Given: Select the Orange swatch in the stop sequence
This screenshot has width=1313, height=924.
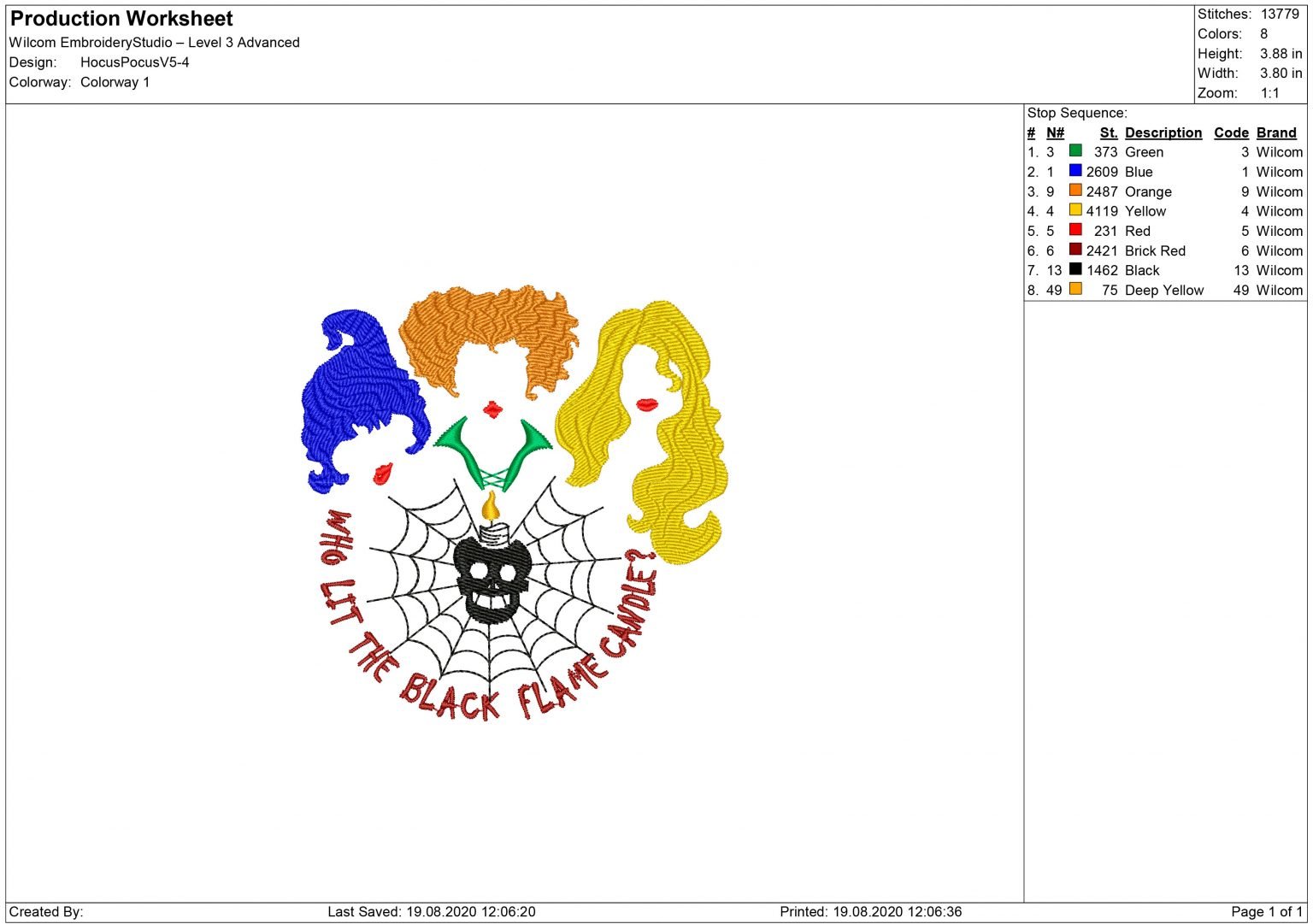Looking at the screenshot, I should pos(1075,191).
